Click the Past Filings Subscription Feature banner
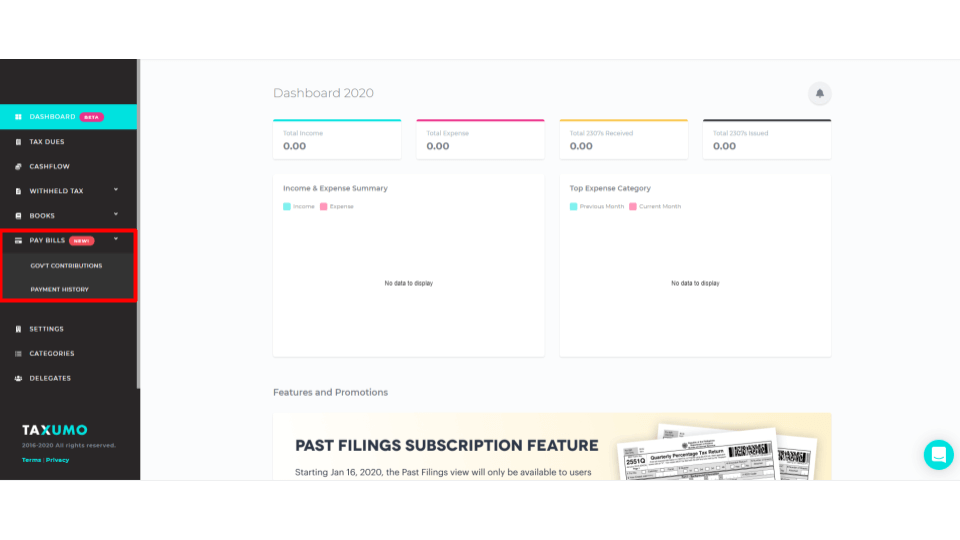The width and height of the screenshot is (960, 540). click(552, 446)
